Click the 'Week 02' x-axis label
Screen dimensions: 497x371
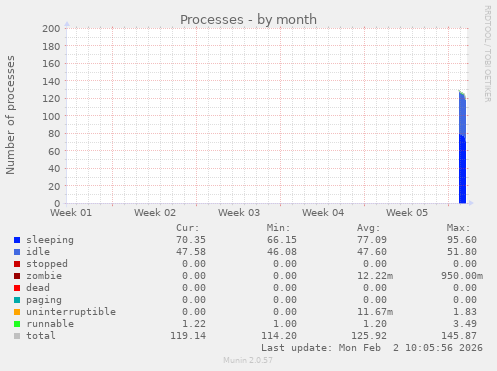point(155,213)
